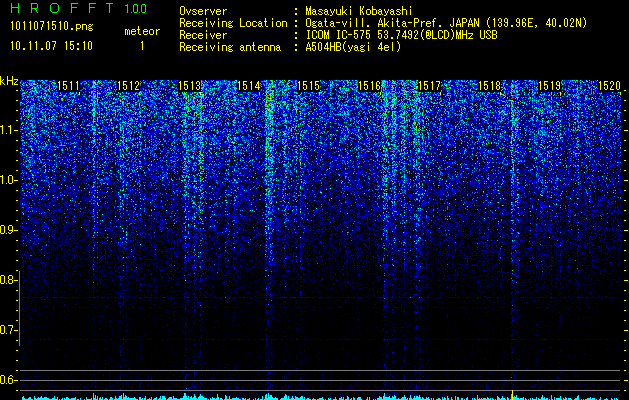The width and height of the screenshot is (629, 400).
Task: Click the meteor count label
Action: [142, 31]
